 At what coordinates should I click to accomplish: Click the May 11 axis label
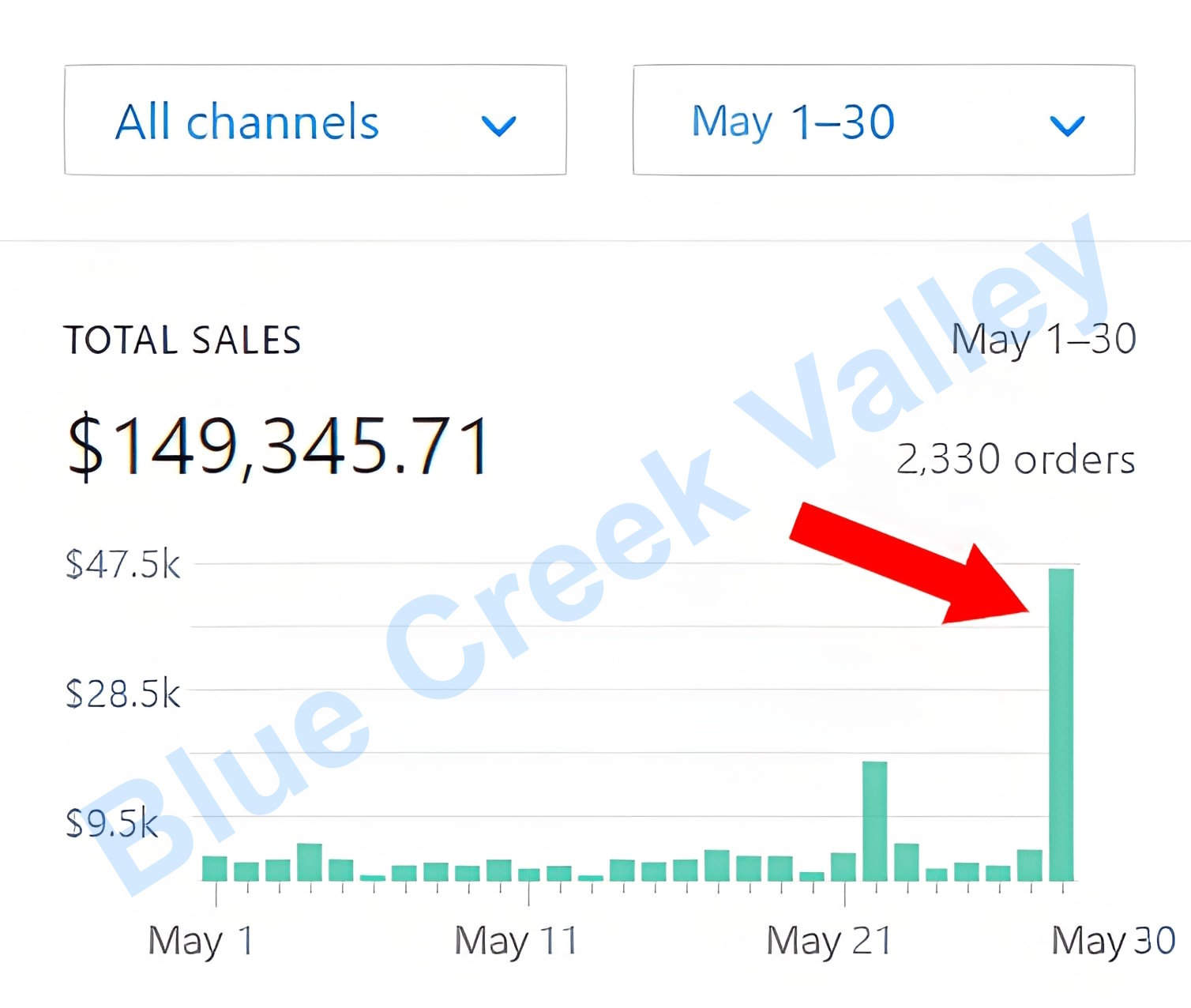516,941
